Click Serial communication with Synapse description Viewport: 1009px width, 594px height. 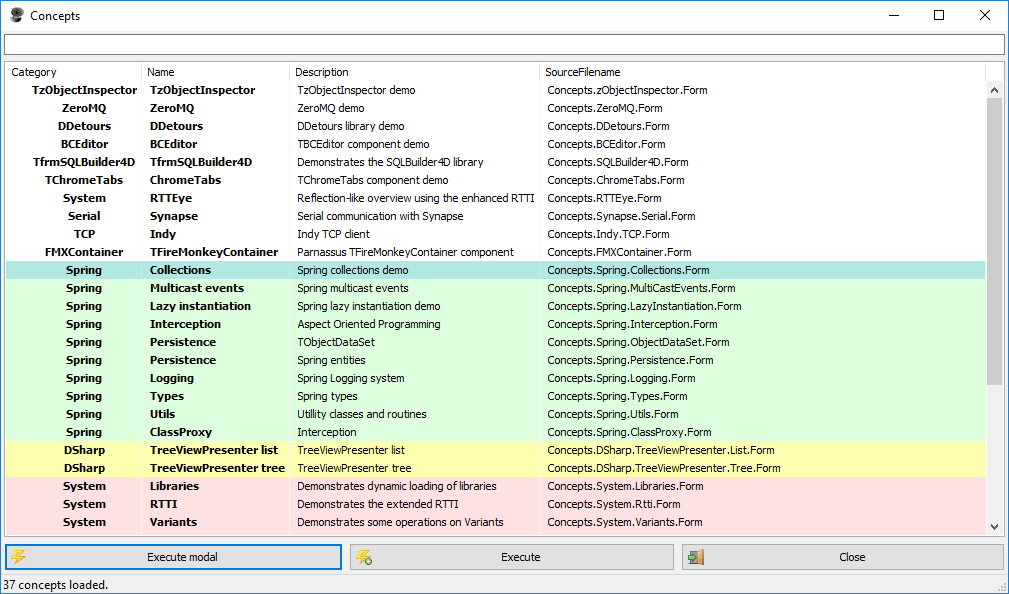click(x=380, y=216)
